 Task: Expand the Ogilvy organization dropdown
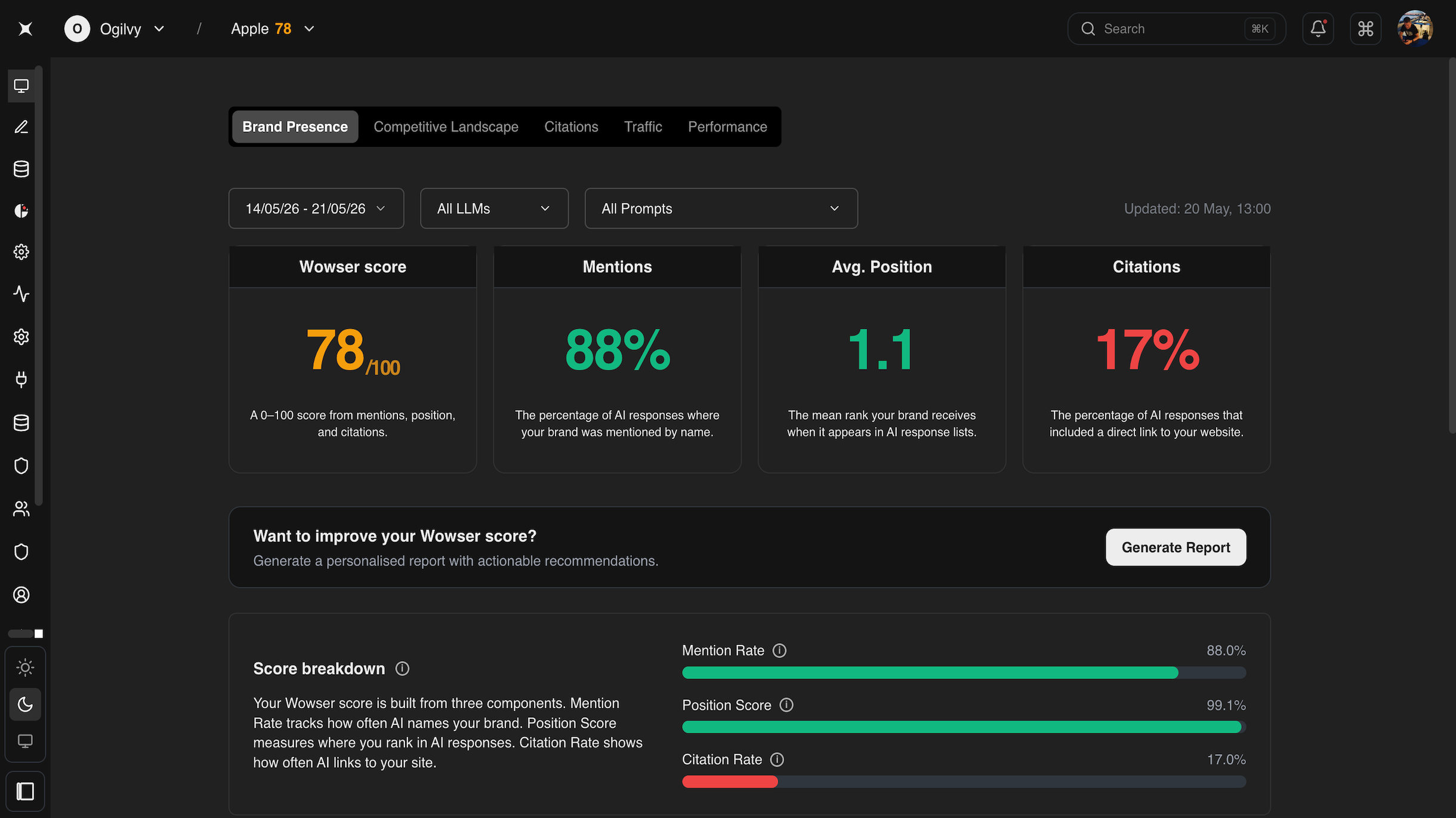[x=159, y=29]
